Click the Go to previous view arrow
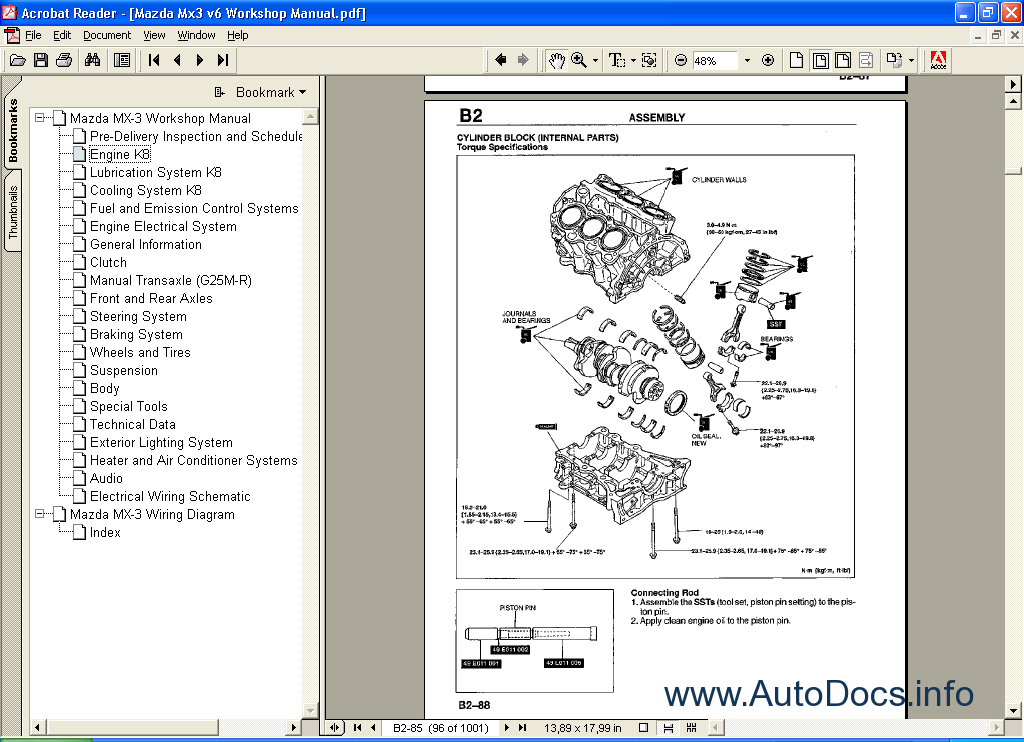The height and width of the screenshot is (742, 1024). pyautogui.click(x=501, y=61)
